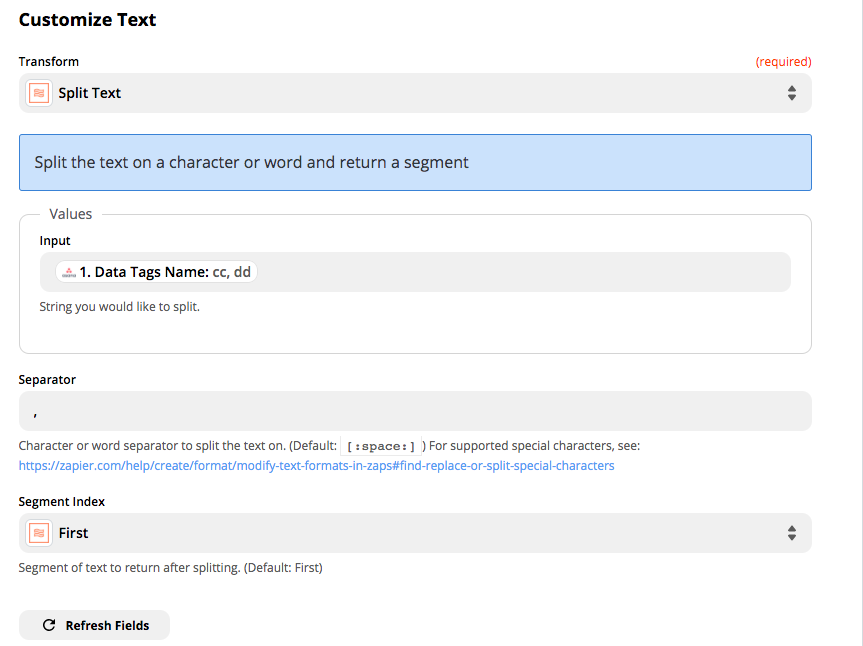Viewport: 863px width, 646px height.
Task: Focus the Separator text field
Action: (414, 411)
